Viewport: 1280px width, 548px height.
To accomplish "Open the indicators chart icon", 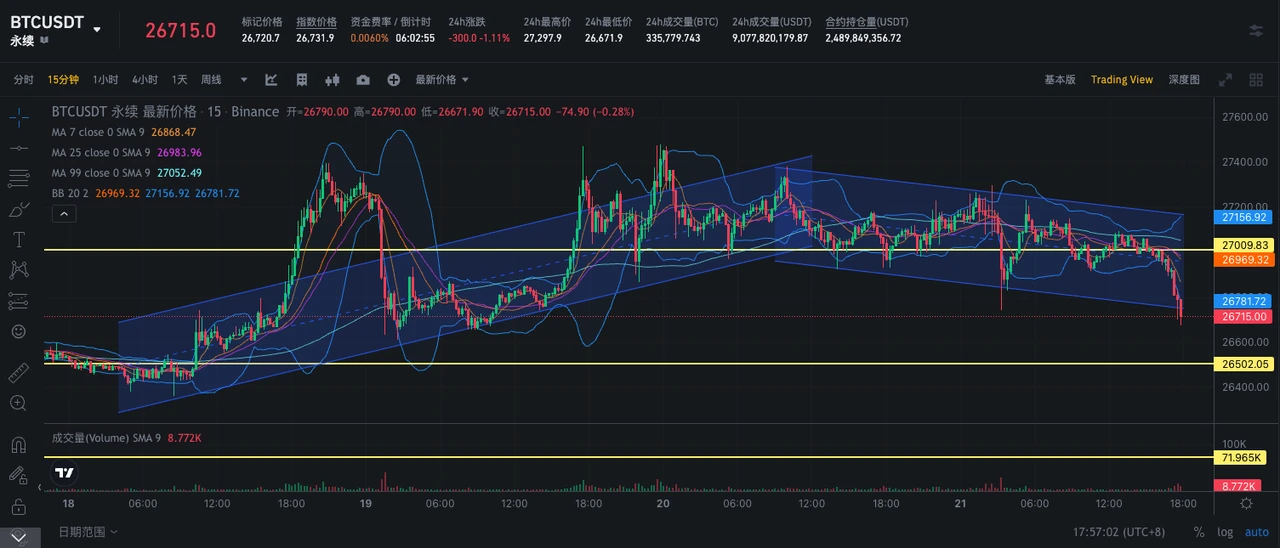I will tap(271, 80).
